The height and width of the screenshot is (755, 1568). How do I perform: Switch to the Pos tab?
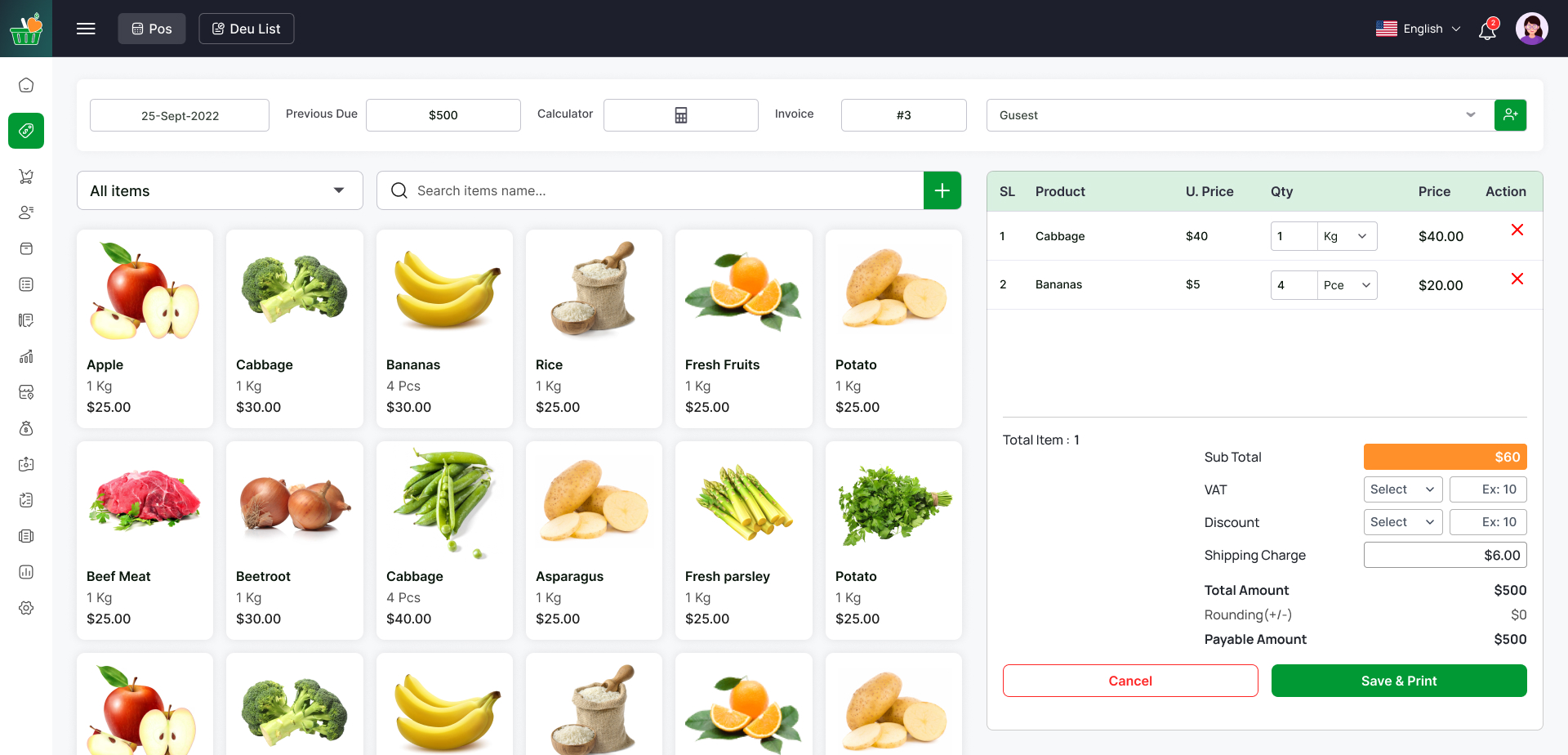tap(151, 28)
